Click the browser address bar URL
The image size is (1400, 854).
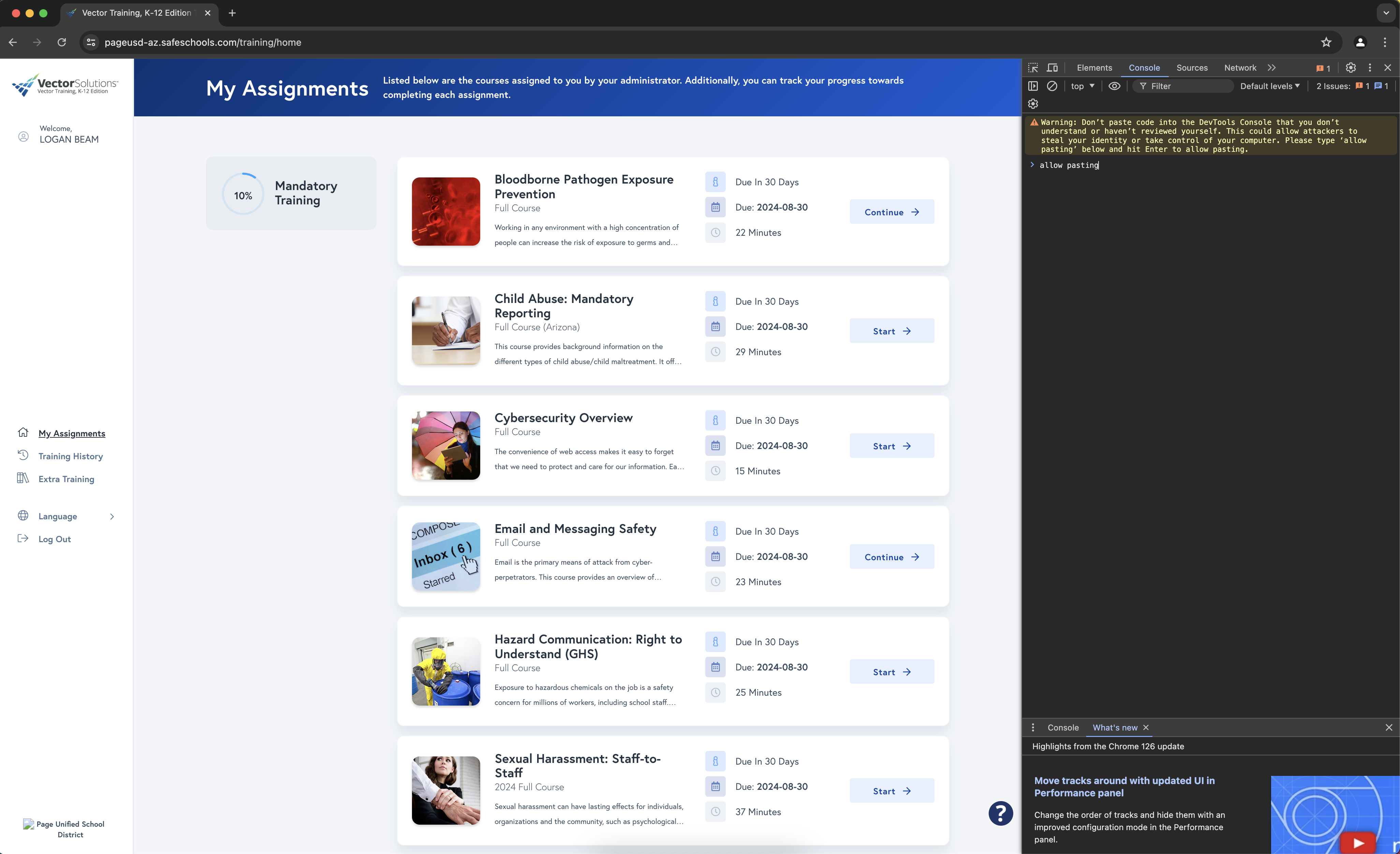[x=203, y=42]
